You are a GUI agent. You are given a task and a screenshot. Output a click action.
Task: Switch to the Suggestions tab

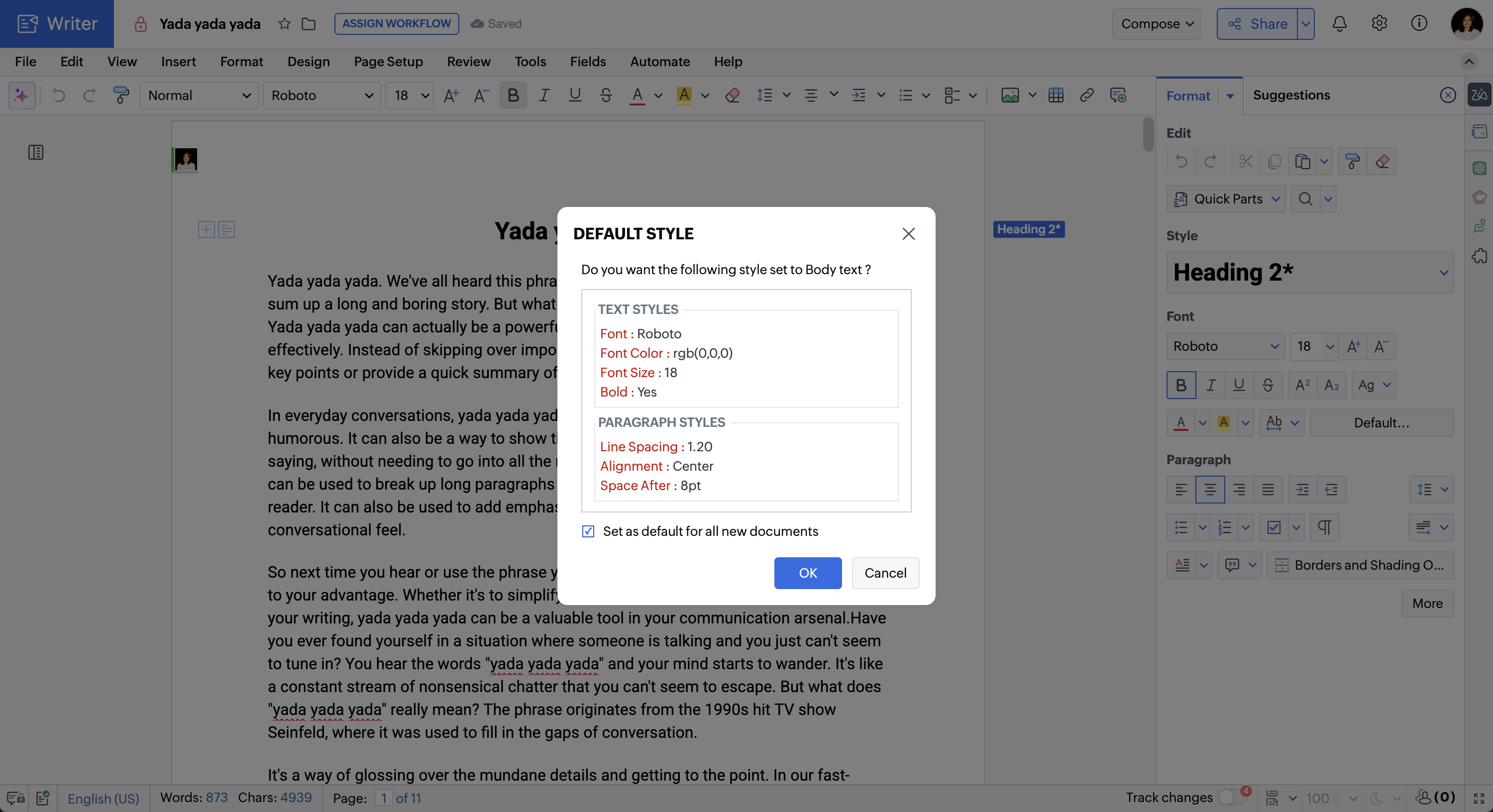(1291, 95)
